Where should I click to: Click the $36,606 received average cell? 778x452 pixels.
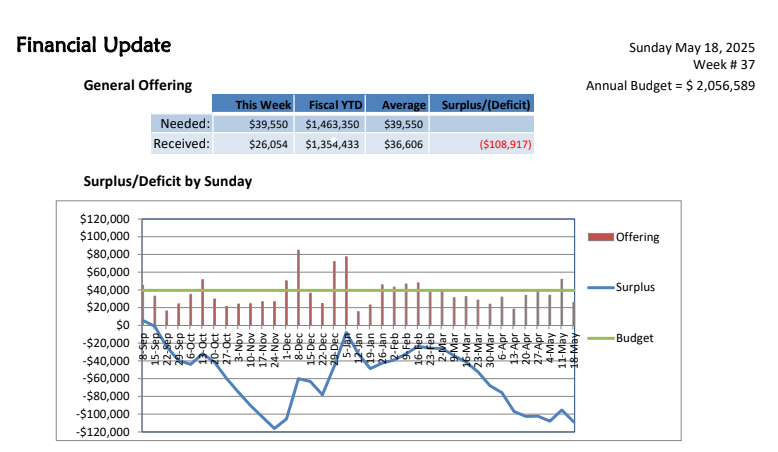pos(403,145)
